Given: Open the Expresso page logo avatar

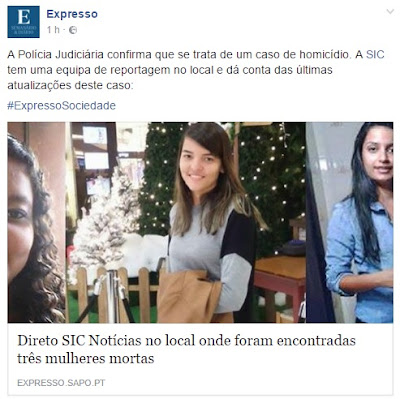Looking at the screenshot, I should tap(23, 22).
